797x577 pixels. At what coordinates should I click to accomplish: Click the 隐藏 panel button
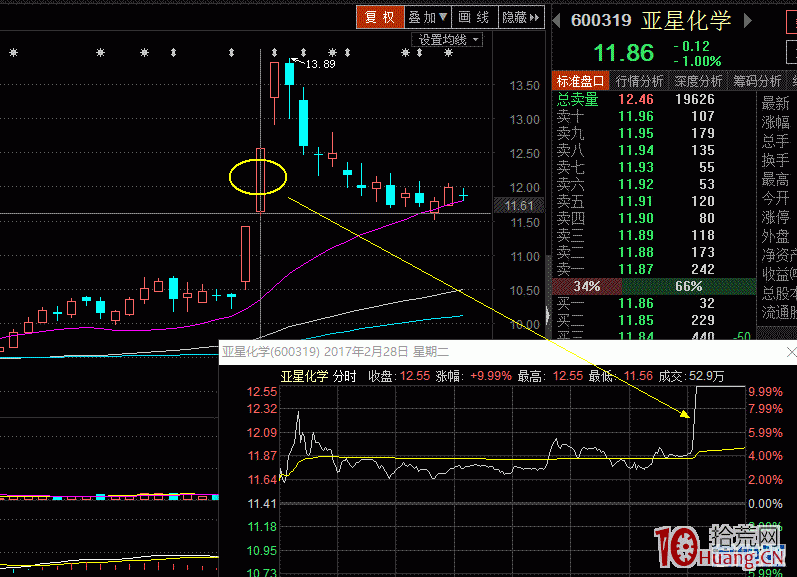click(x=521, y=17)
